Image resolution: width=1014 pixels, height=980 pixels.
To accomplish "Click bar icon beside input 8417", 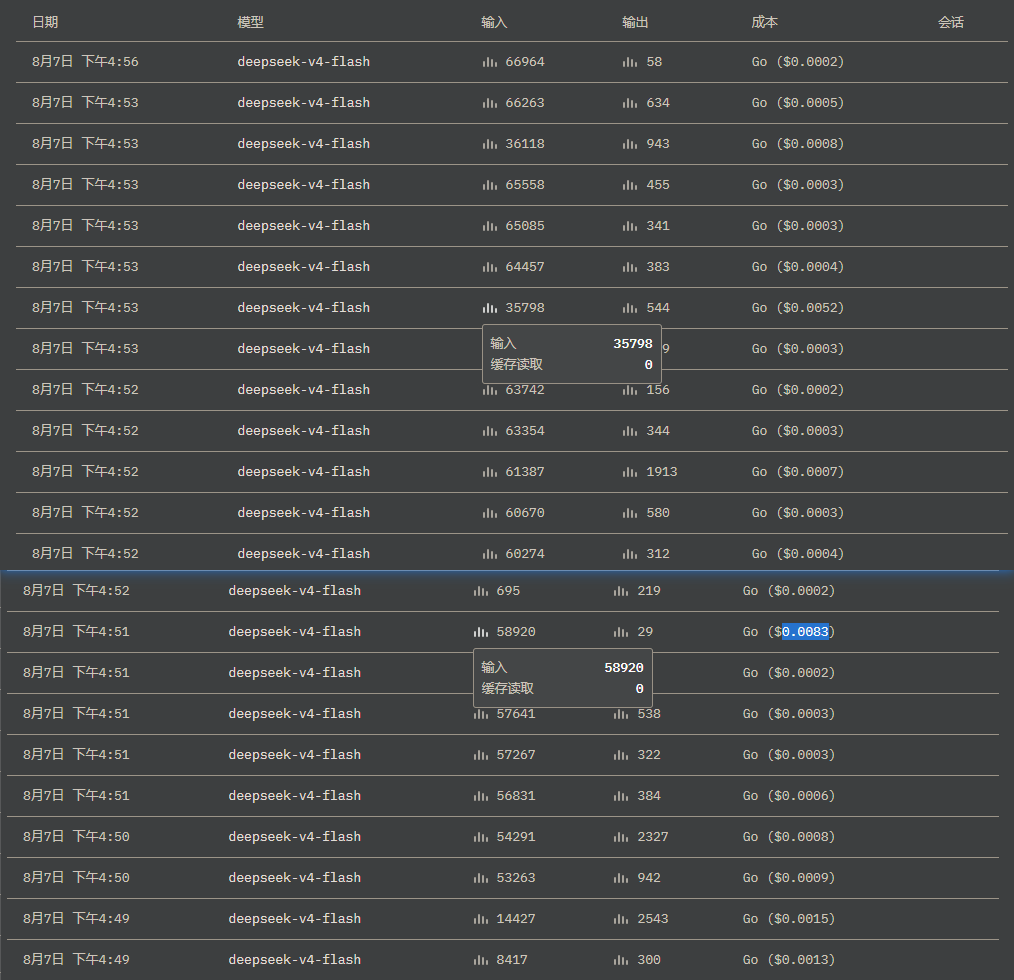I will [x=480, y=960].
